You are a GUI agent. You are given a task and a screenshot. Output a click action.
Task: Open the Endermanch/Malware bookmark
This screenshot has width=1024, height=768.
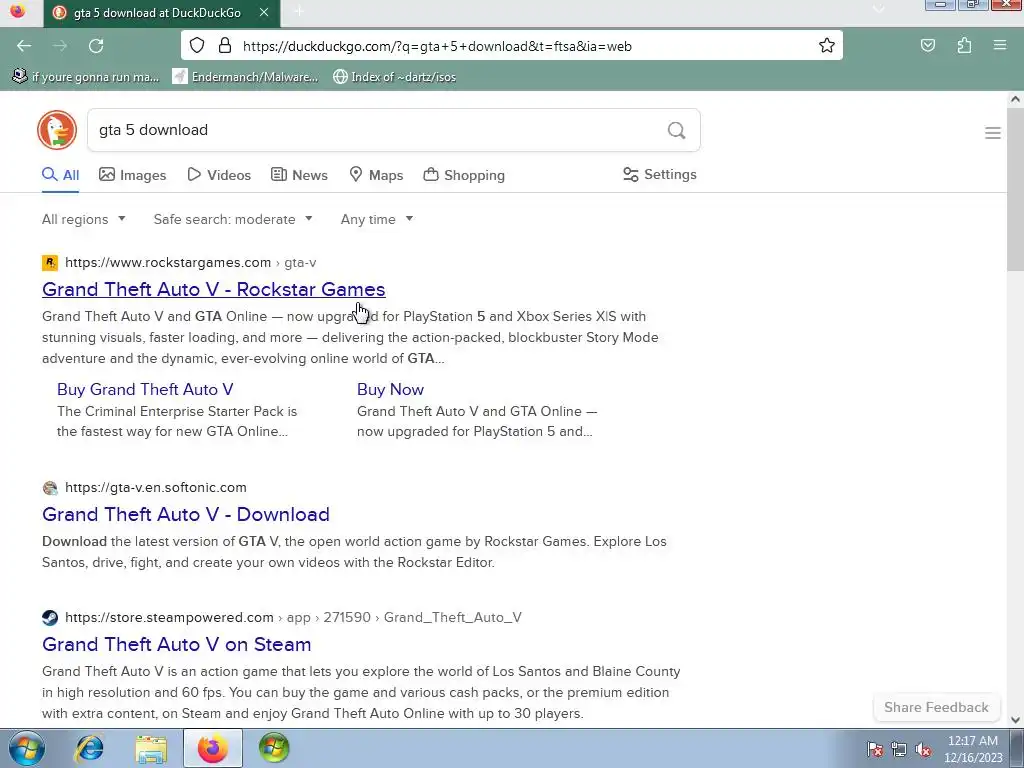[x=245, y=76]
